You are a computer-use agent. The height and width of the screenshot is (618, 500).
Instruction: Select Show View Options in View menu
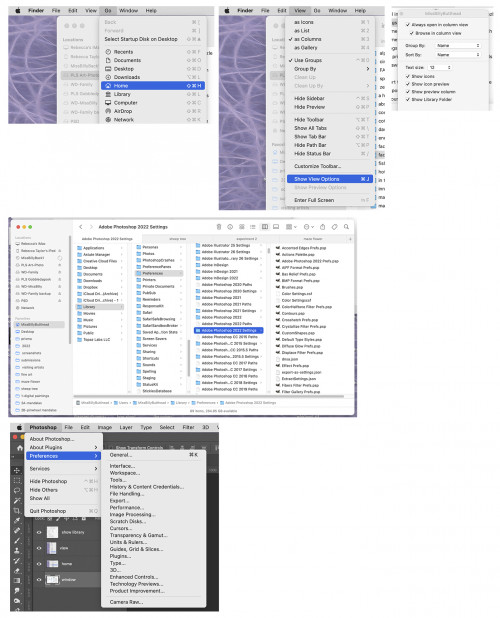point(330,179)
